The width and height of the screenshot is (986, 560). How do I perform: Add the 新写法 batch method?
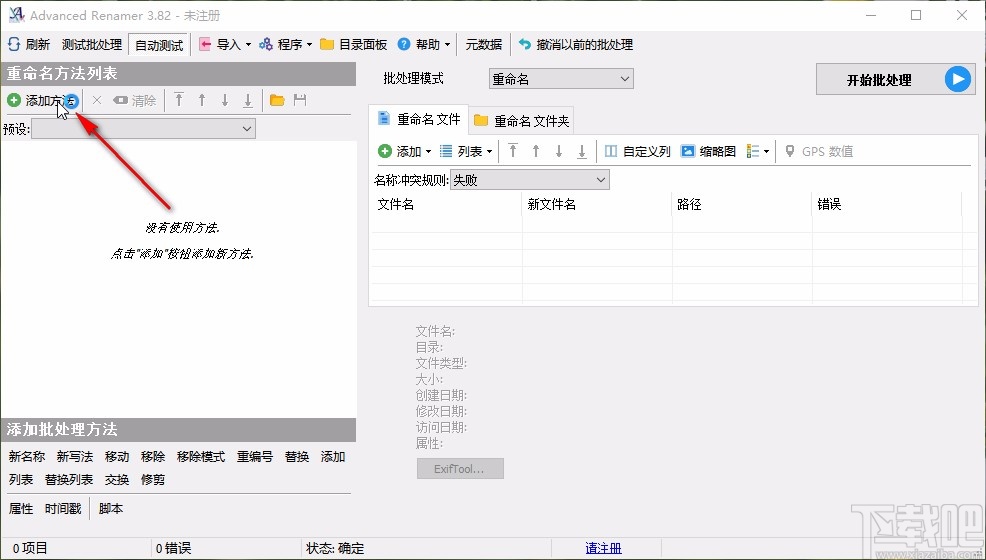point(75,457)
